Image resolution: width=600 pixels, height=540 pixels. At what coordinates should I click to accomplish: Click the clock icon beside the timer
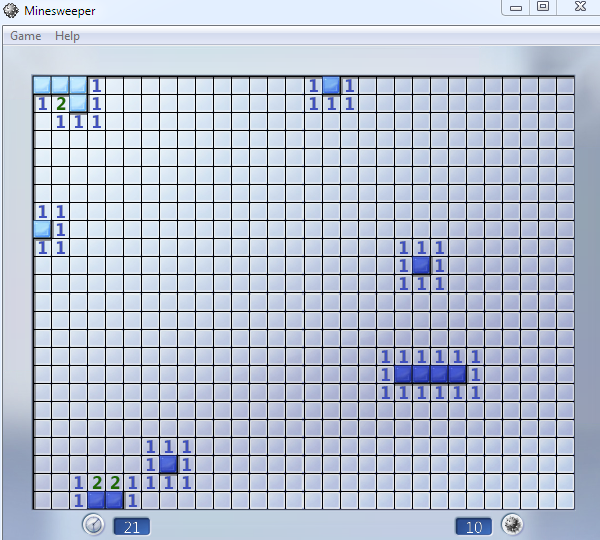pos(93,525)
